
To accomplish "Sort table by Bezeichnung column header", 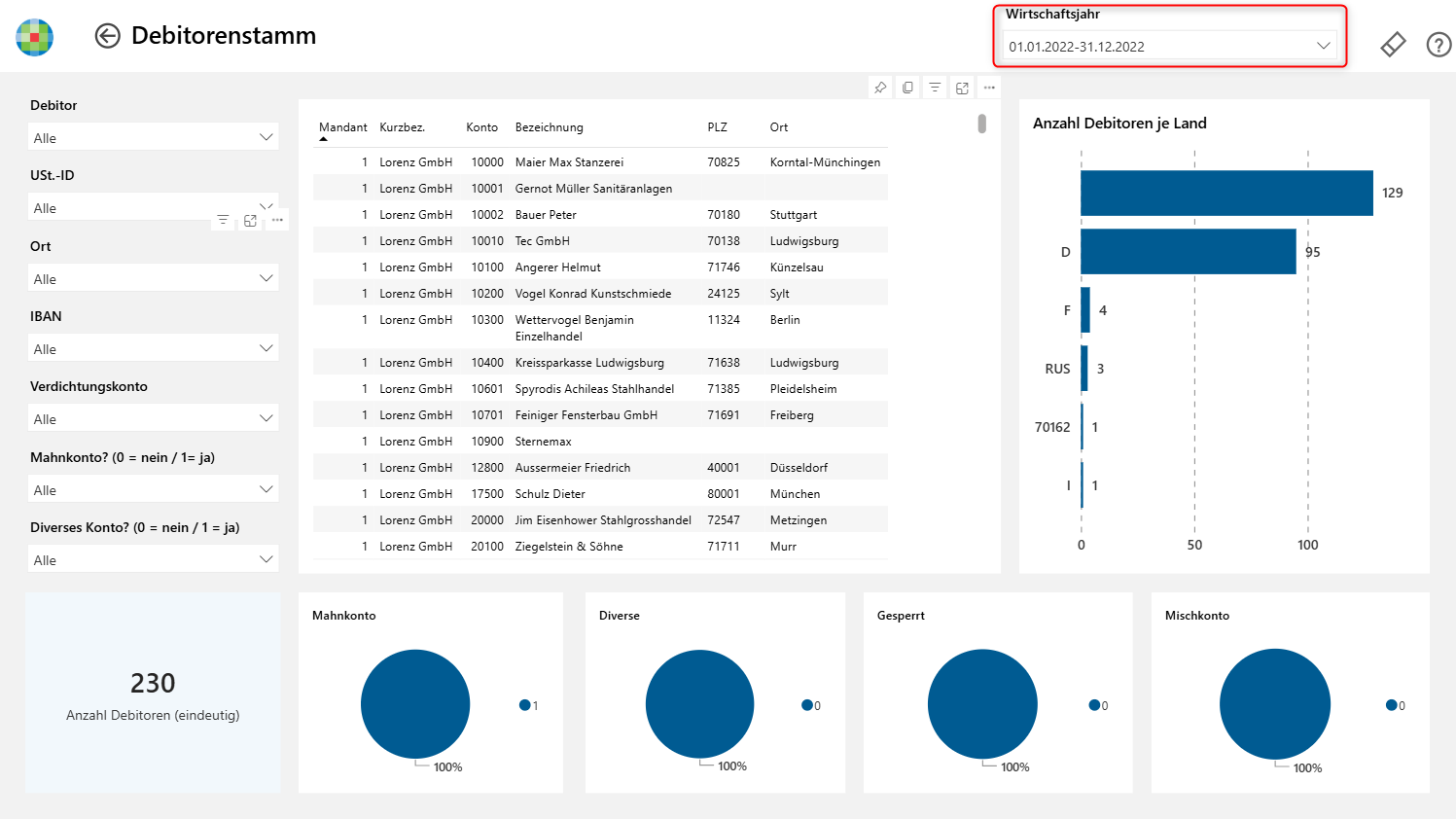I will pyautogui.click(x=549, y=127).
